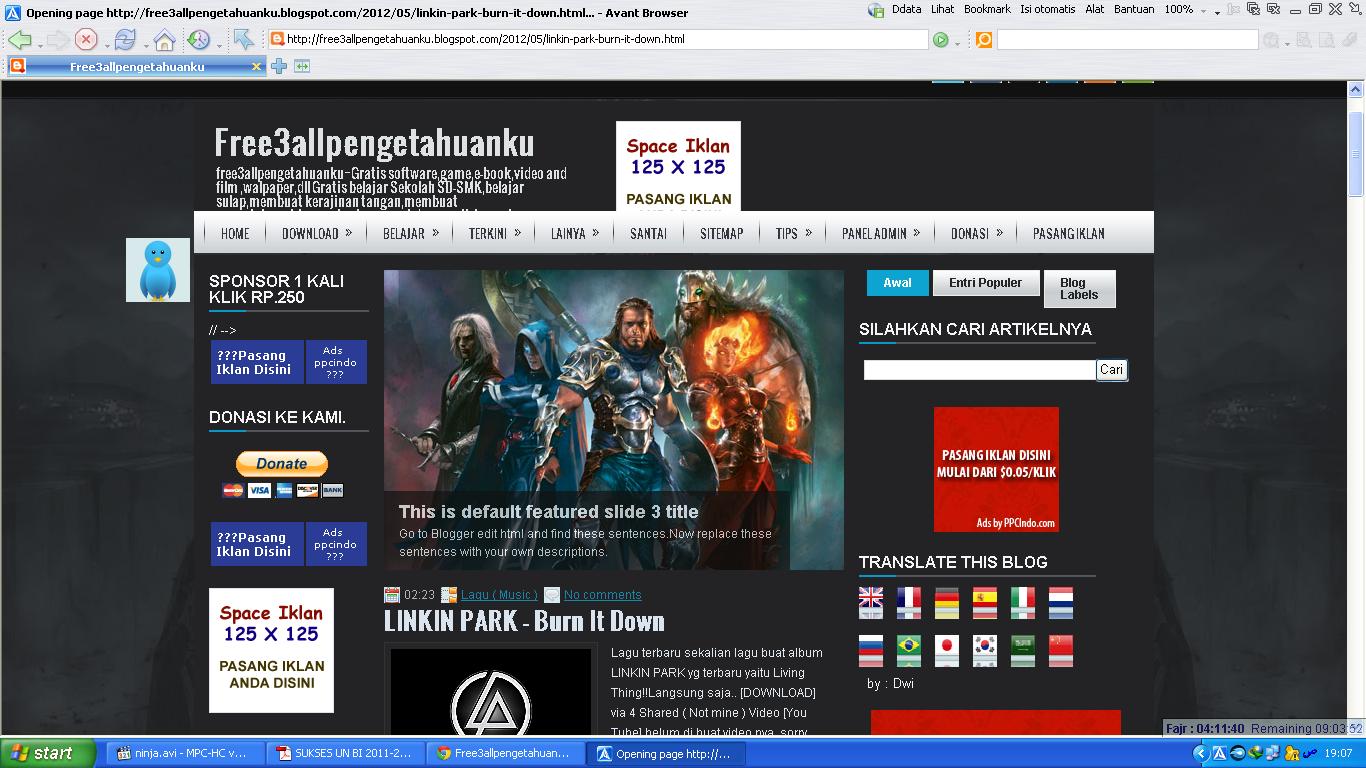
Task: Click the blog article search text box
Action: click(x=980, y=370)
